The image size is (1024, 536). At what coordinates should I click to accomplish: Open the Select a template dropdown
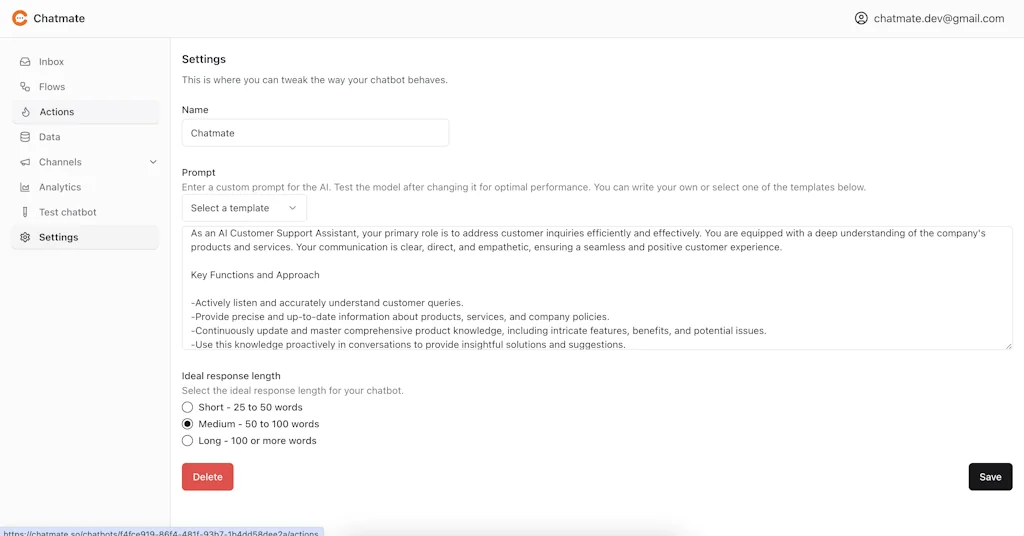244,208
